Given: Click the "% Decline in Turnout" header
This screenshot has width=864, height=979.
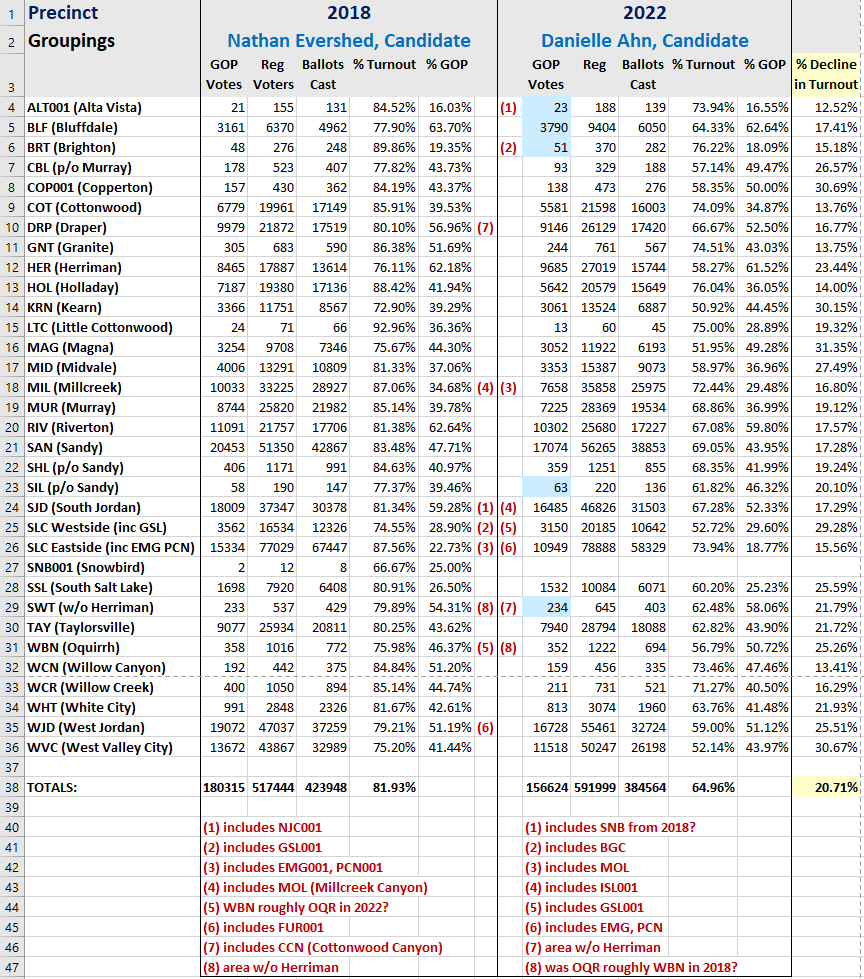Looking at the screenshot, I should tap(826, 74).
